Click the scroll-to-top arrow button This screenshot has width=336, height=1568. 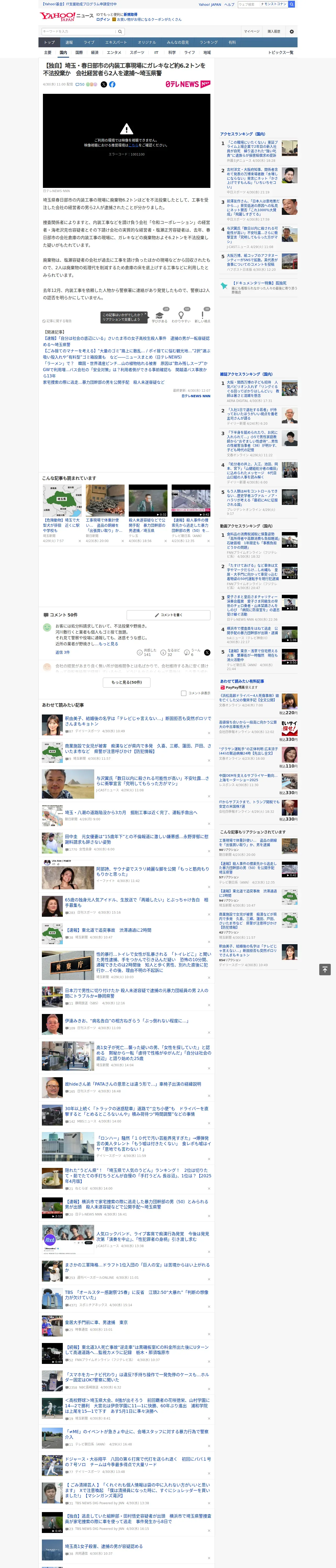325,970
